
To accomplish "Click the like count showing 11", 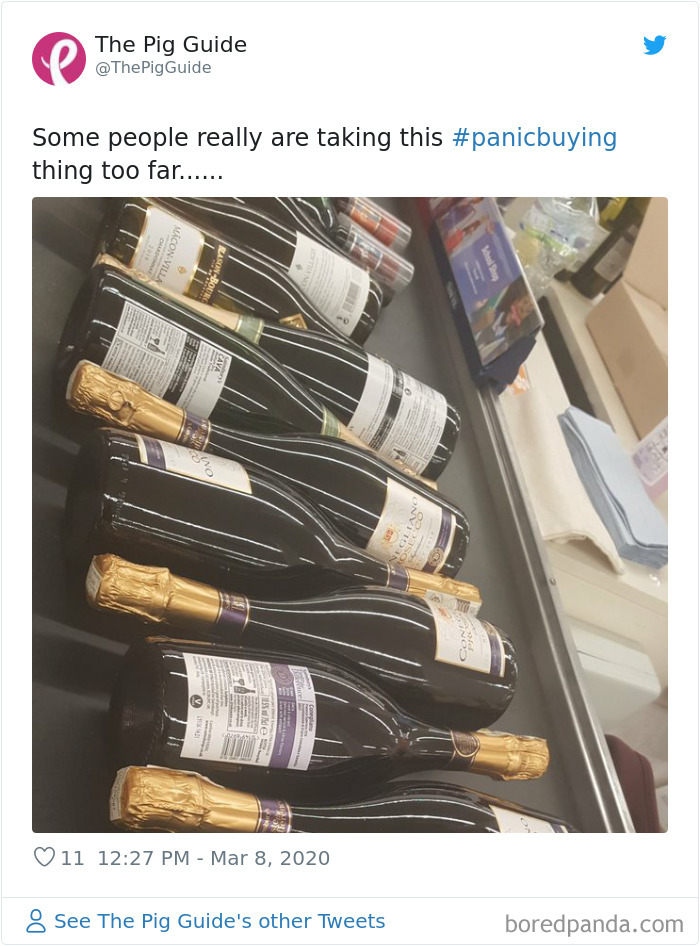I will pyautogui.click(x=68, y=857).
